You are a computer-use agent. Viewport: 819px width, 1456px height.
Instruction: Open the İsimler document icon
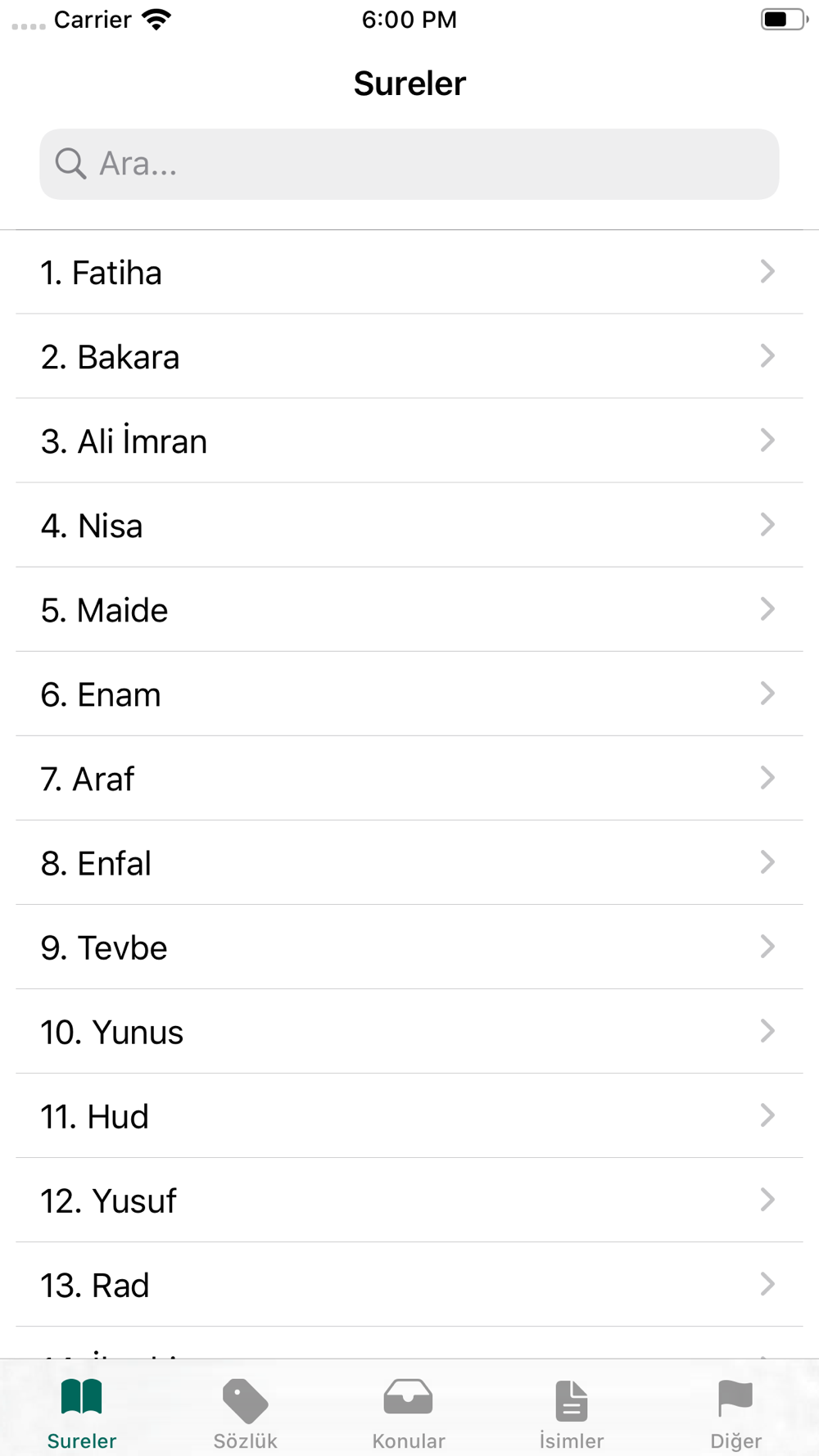tap(572, 1399)
